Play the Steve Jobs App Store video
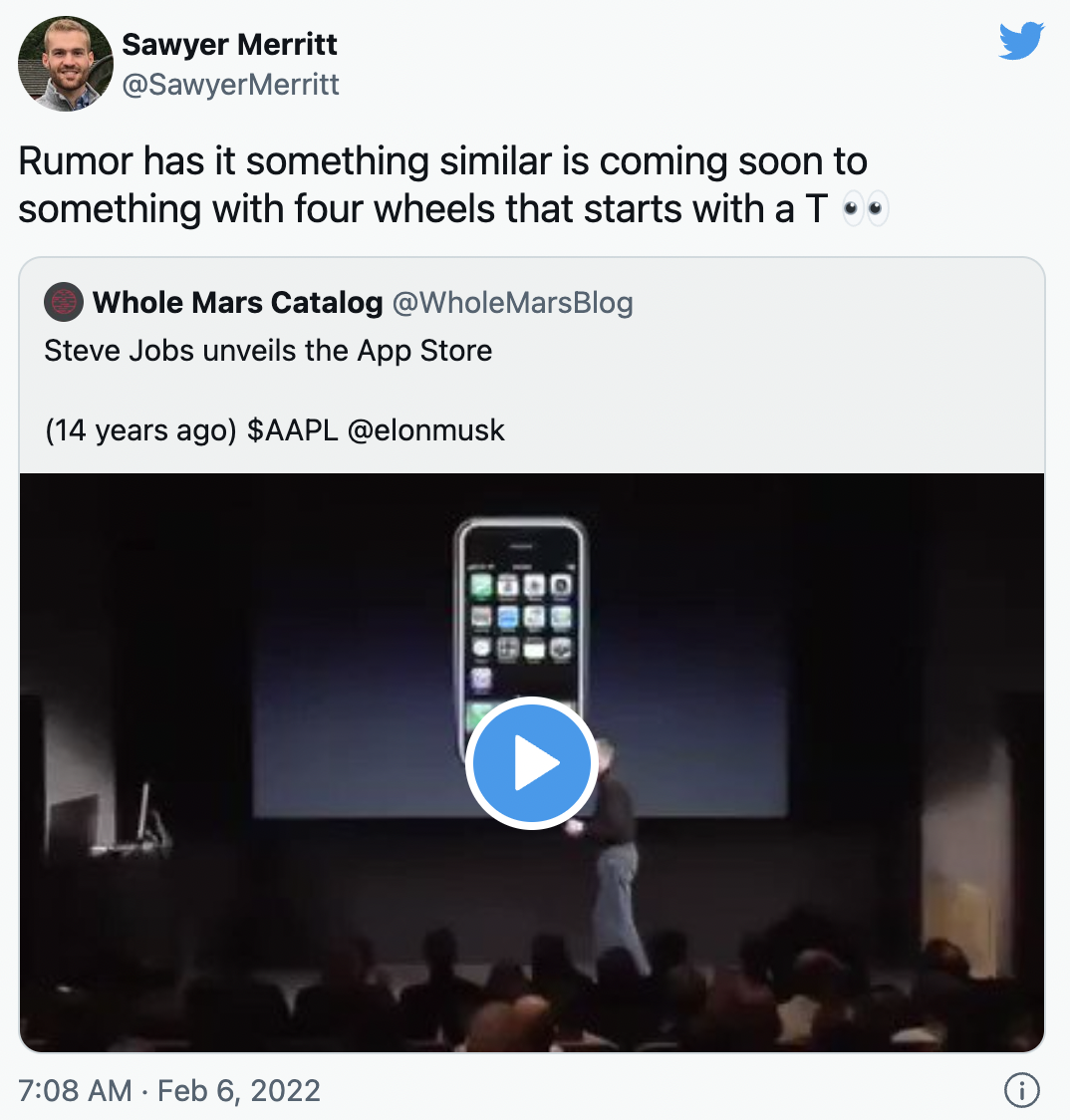The image size is (1070, 1120). click(x=530, y=762)
